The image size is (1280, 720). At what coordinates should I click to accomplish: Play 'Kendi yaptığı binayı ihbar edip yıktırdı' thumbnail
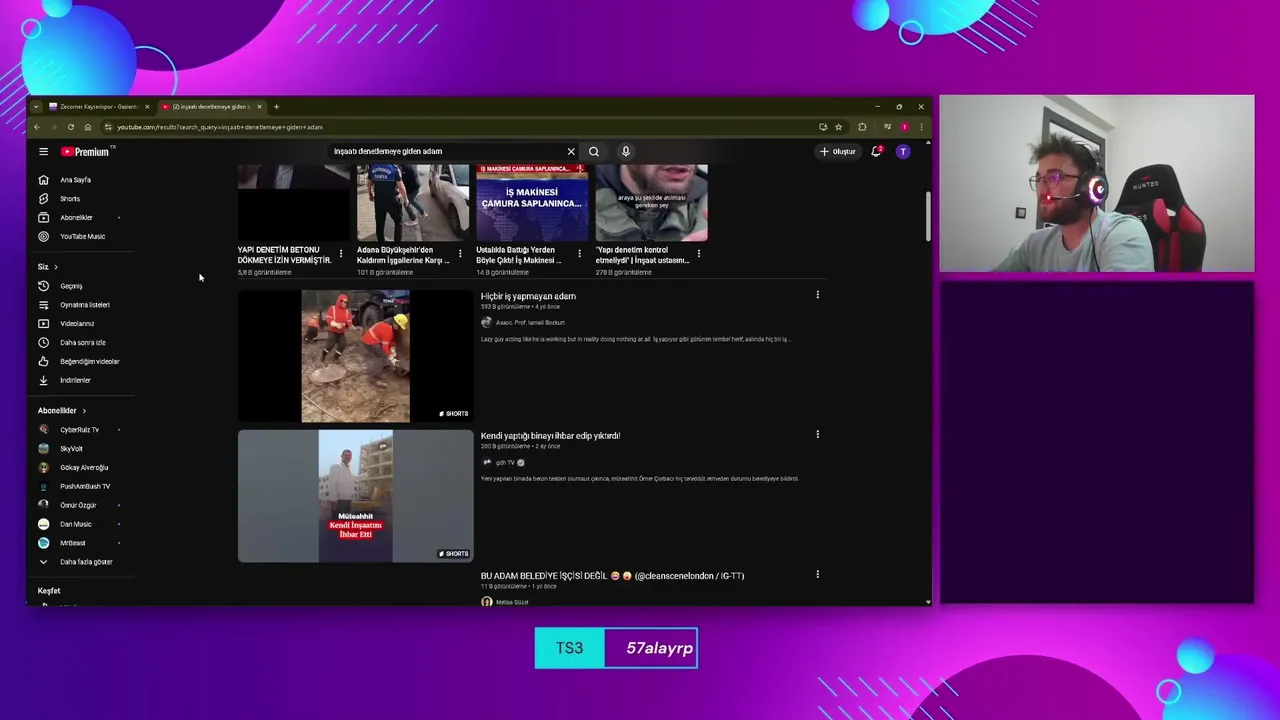[355, 496]
